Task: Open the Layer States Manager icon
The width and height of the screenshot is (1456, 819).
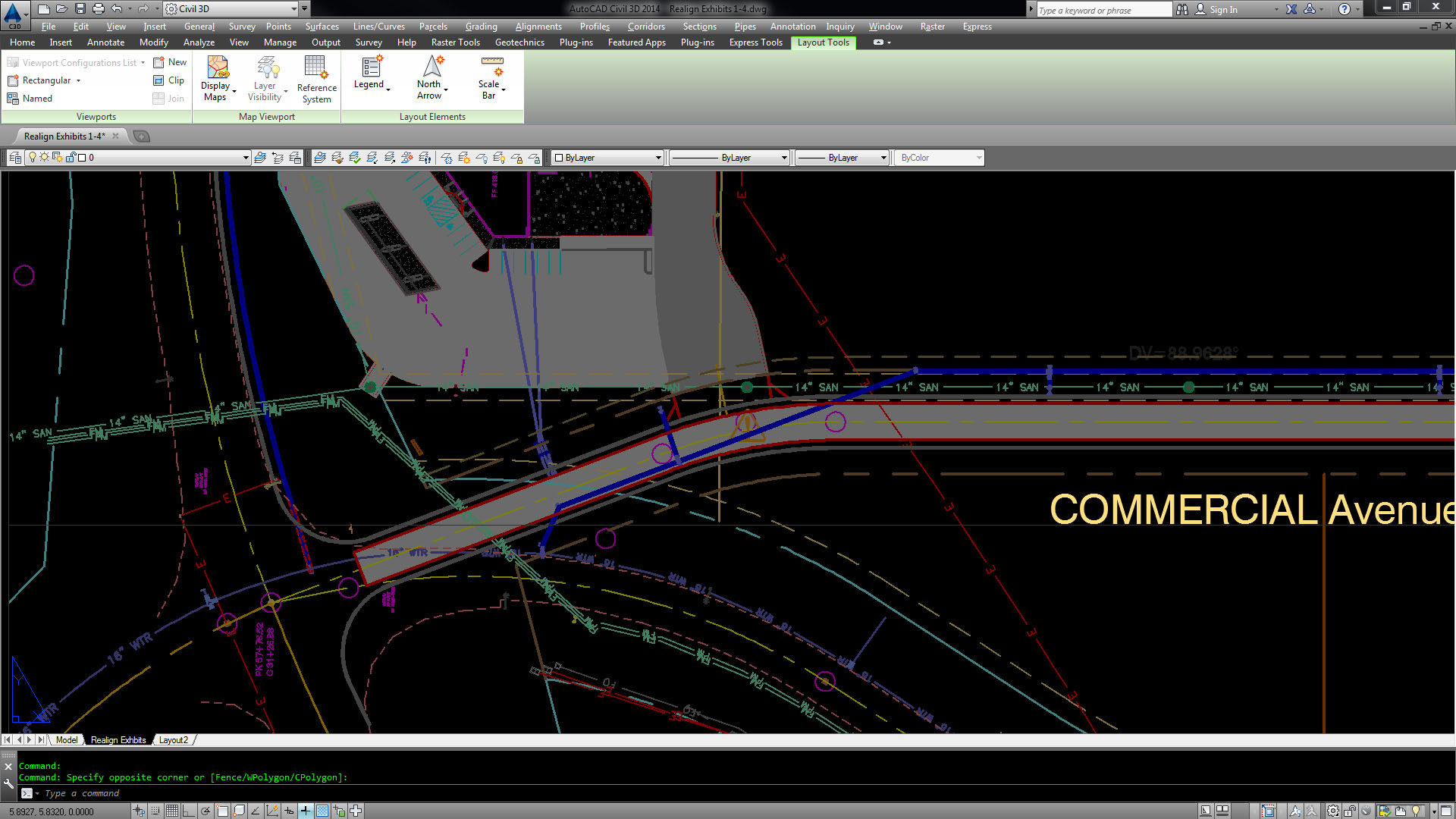Action: [x=295, y=157]
